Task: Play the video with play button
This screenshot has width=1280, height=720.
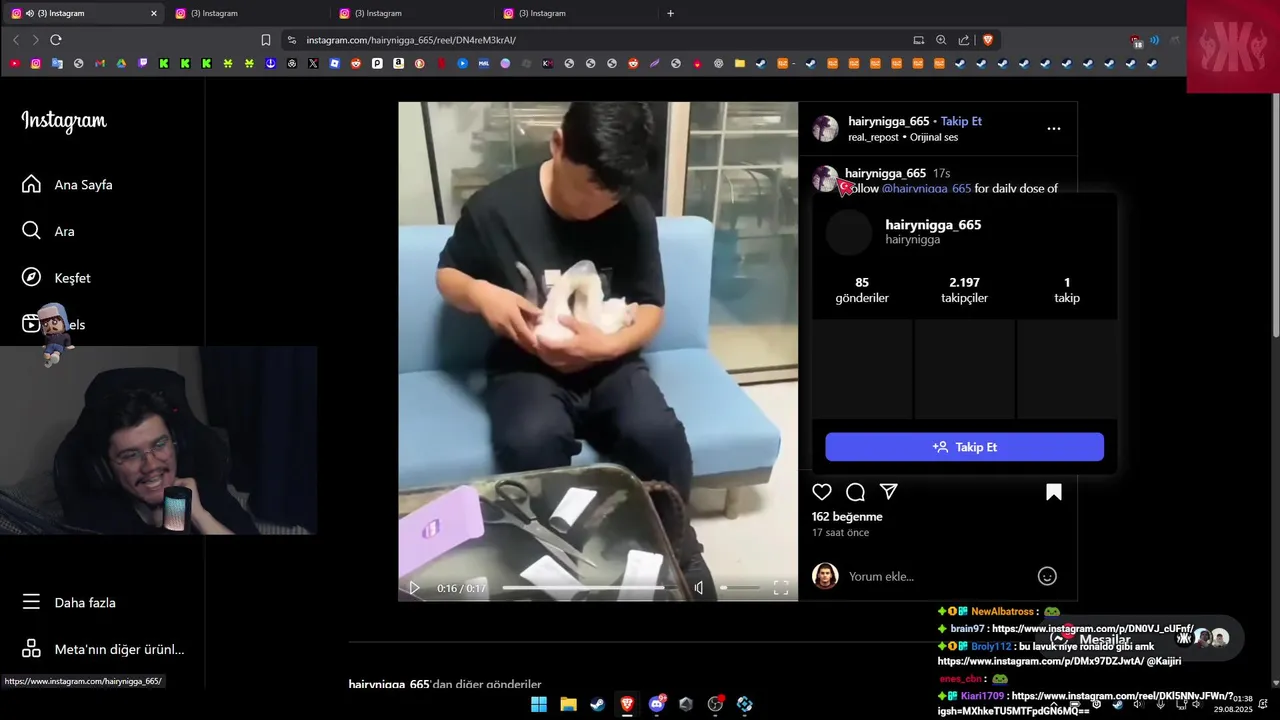Action: 414,588
